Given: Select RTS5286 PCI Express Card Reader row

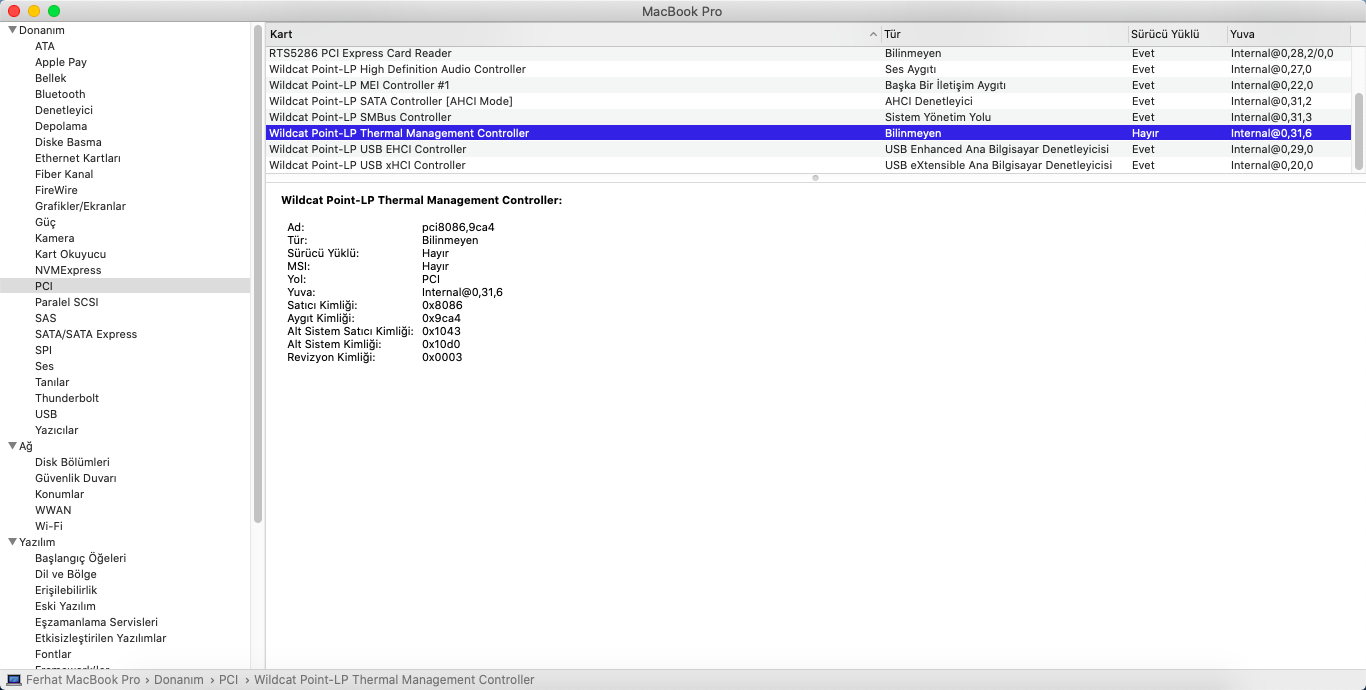Looking at the screenshot, I should 360,53.
